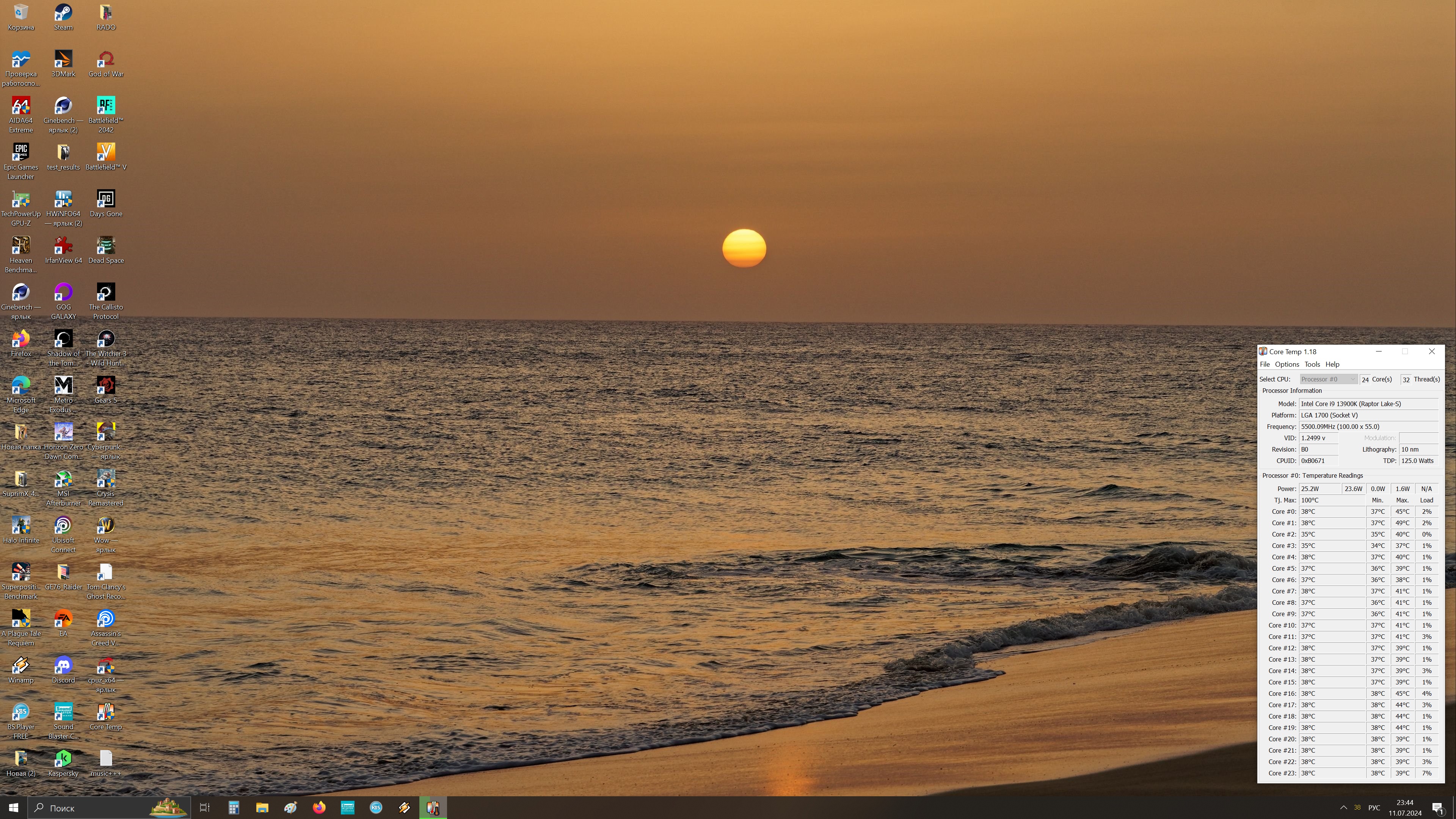Open the Core Temp File menu
1456x819 pixels.
pyautogui.click(x=1265, y=364)
